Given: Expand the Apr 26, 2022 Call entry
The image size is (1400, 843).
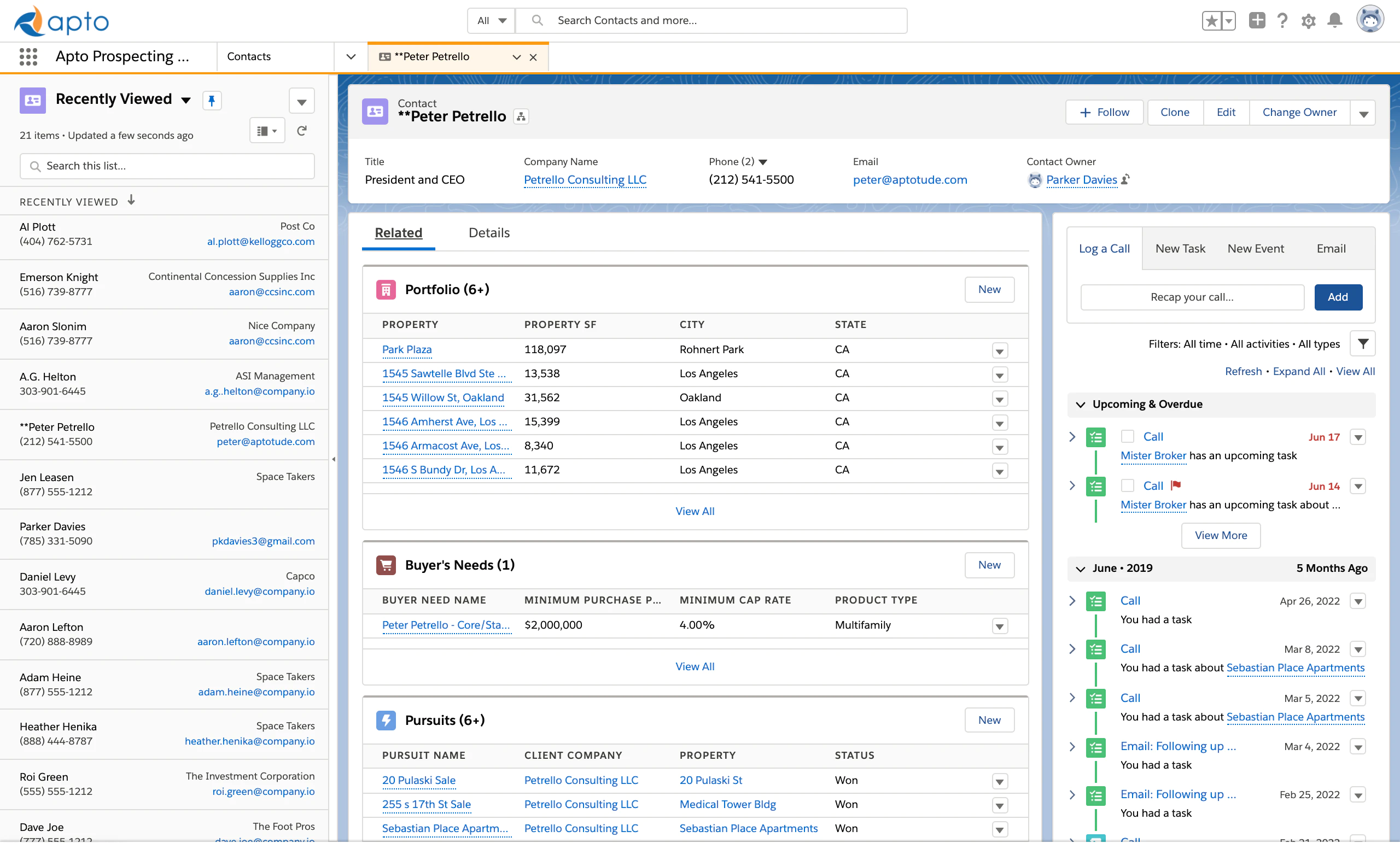Looking at the screenshot, I should coord(1071,600).
